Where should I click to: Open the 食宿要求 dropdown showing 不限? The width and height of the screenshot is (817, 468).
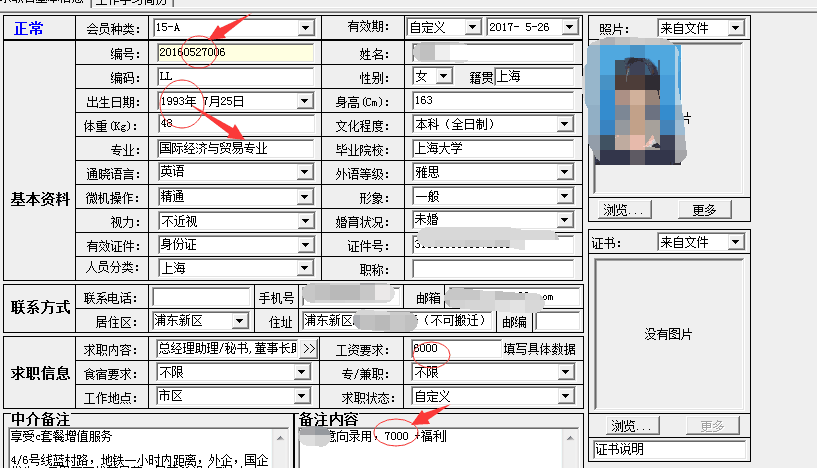[x=302, y=373]
